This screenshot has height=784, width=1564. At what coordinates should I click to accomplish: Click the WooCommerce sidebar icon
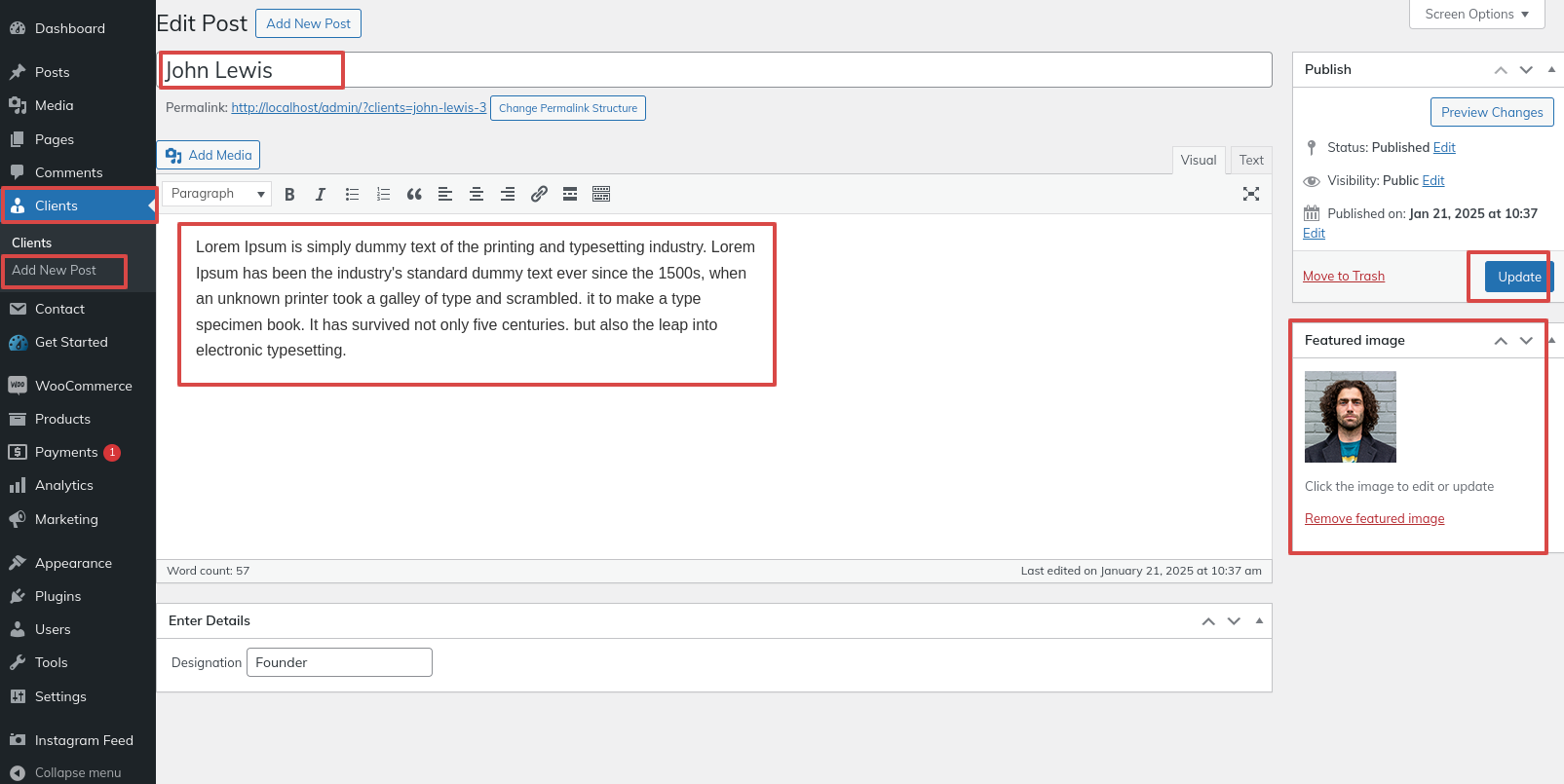18,386
